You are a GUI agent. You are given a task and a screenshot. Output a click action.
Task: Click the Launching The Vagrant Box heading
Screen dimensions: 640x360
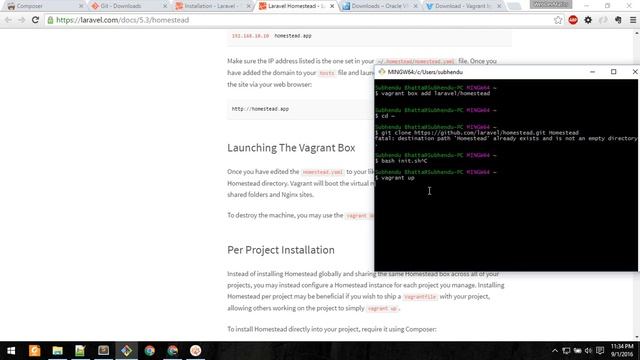[291, 148]
